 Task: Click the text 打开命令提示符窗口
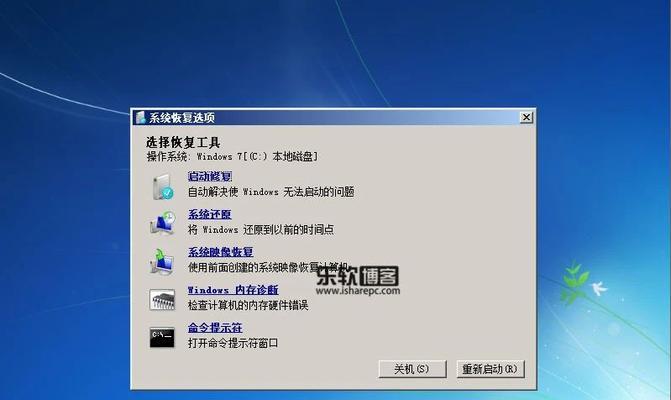[x=233, y=343]
